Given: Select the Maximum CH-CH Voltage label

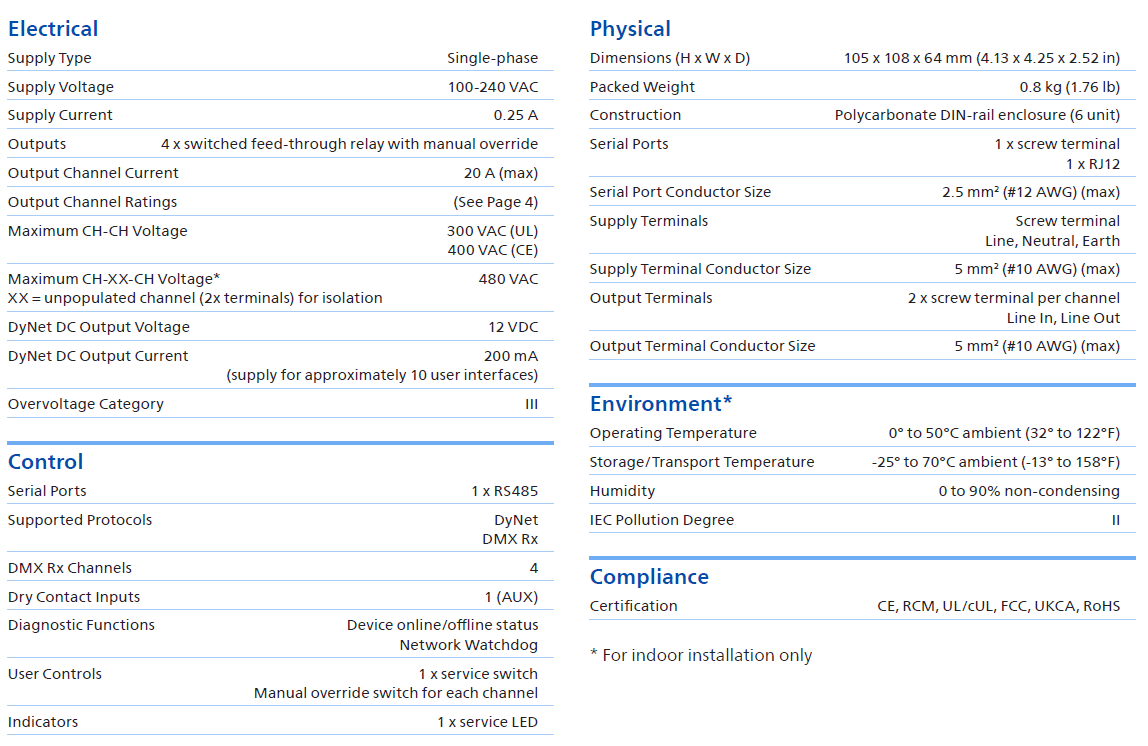Looking at the screenshot, I should (97, 231).
